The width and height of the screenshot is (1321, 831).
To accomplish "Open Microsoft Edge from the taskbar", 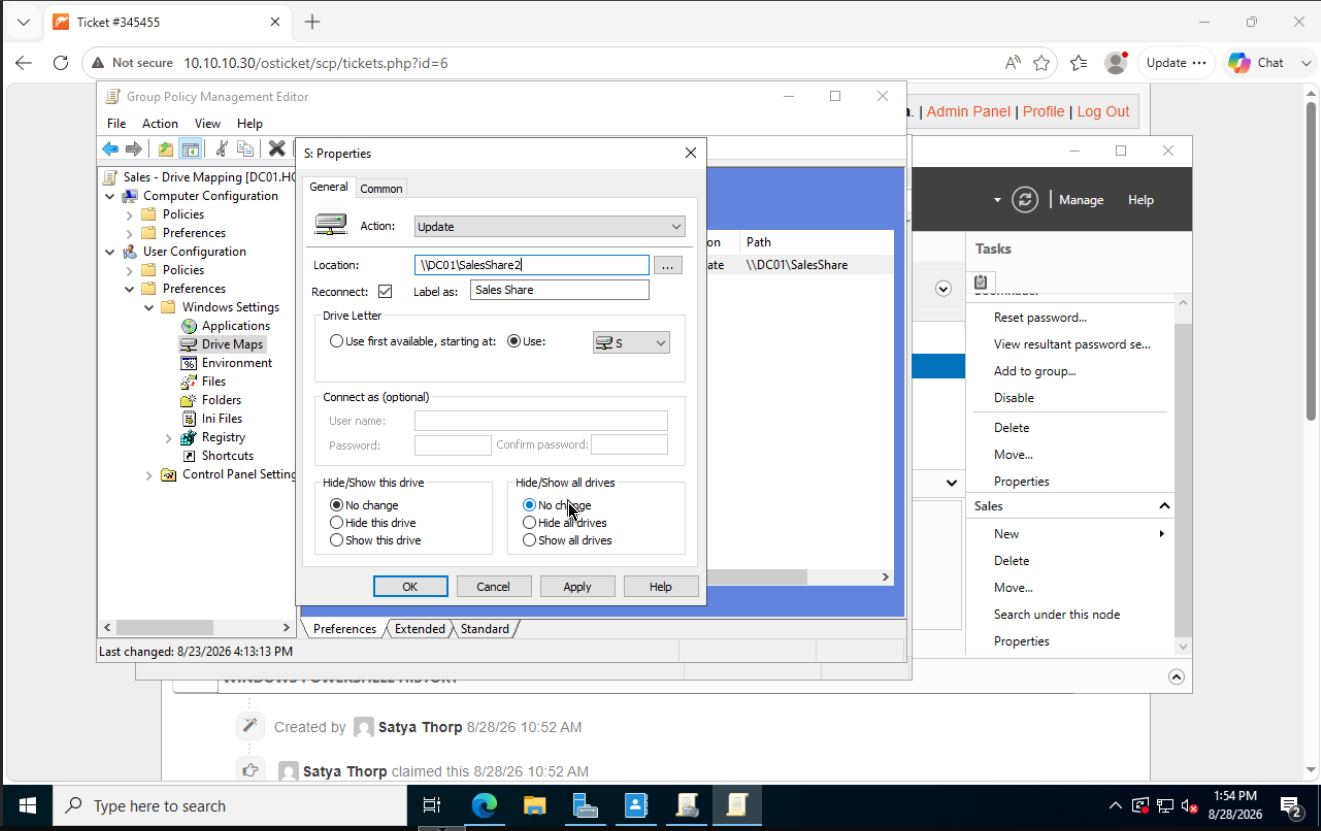I will 484,805.
